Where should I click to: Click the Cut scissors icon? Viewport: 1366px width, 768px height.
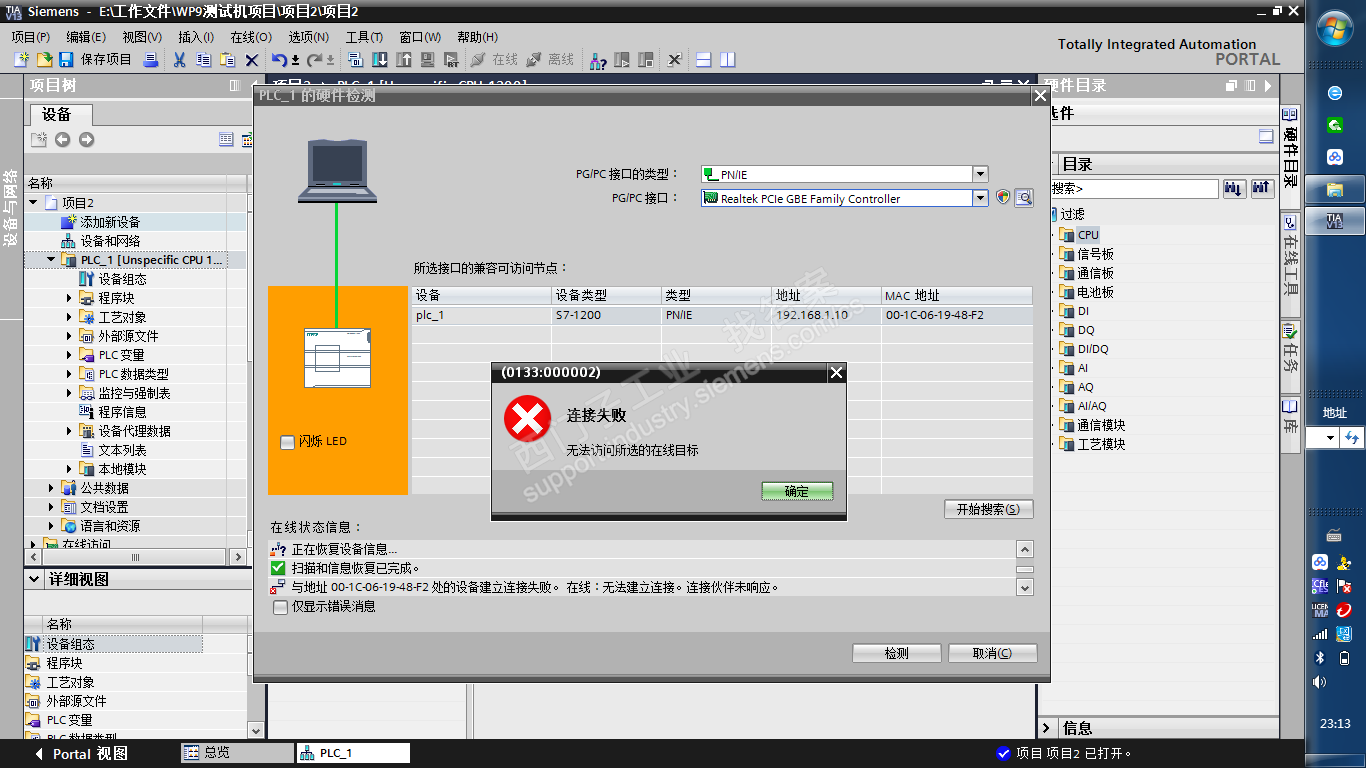[180, 60]
